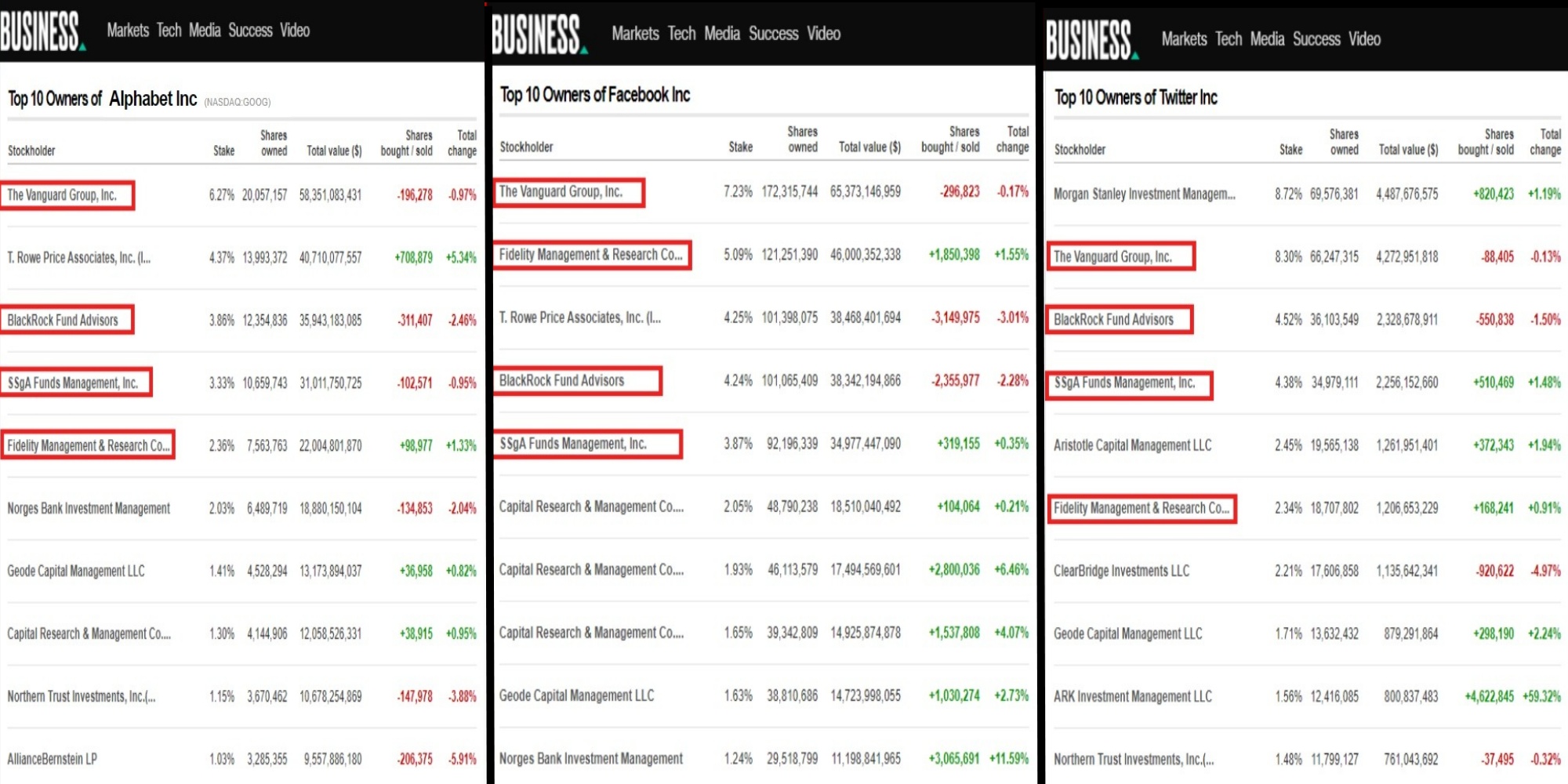The height and width of the screenshot is (784, 1568).
Task: Open Video menu in the Twitter panel
Action: 1364,39
